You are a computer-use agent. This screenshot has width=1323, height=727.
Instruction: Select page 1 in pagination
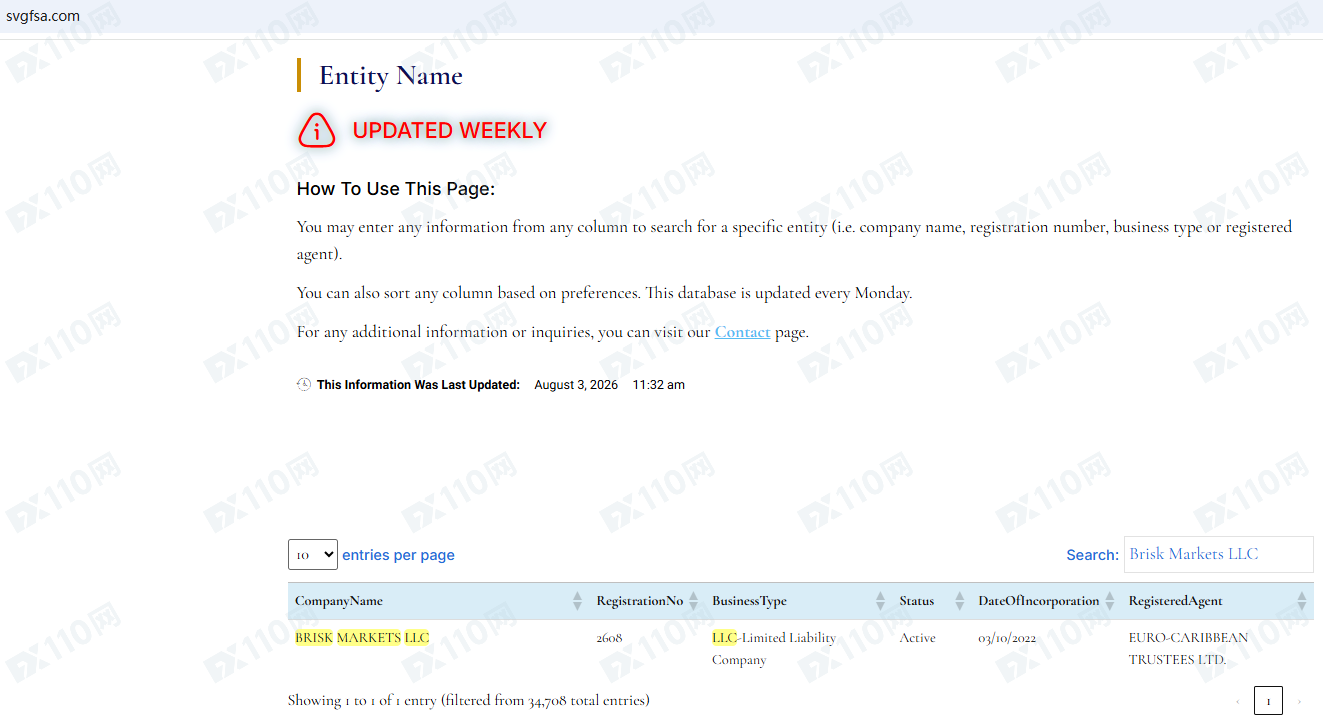1268,701
